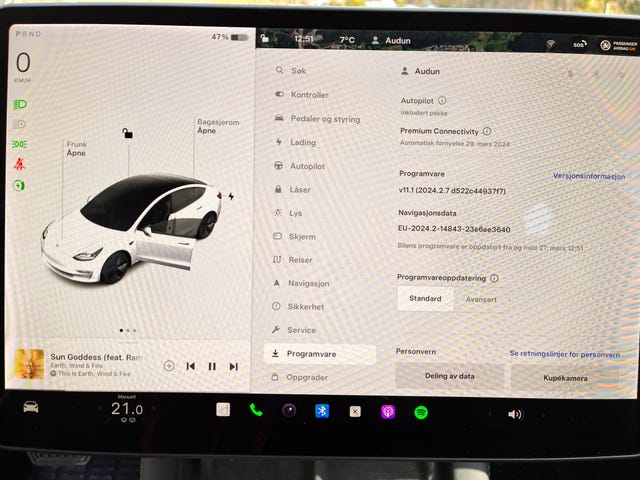This screenshot has width=640, height=480.
Task: Add current song to favorites with plus icon
Action: tap(169, 366)
